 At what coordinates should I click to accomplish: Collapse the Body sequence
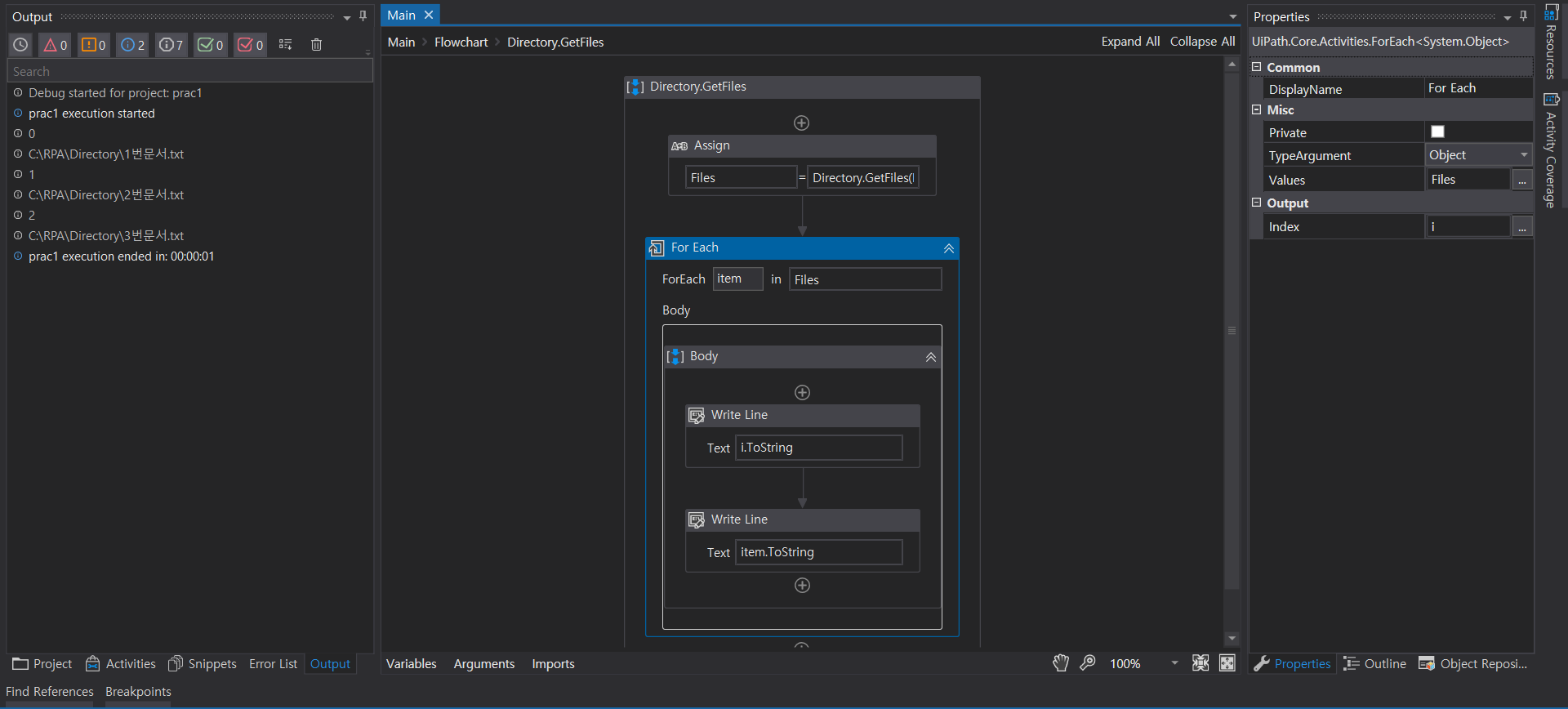pyautogui.click(x=930, y=357)
